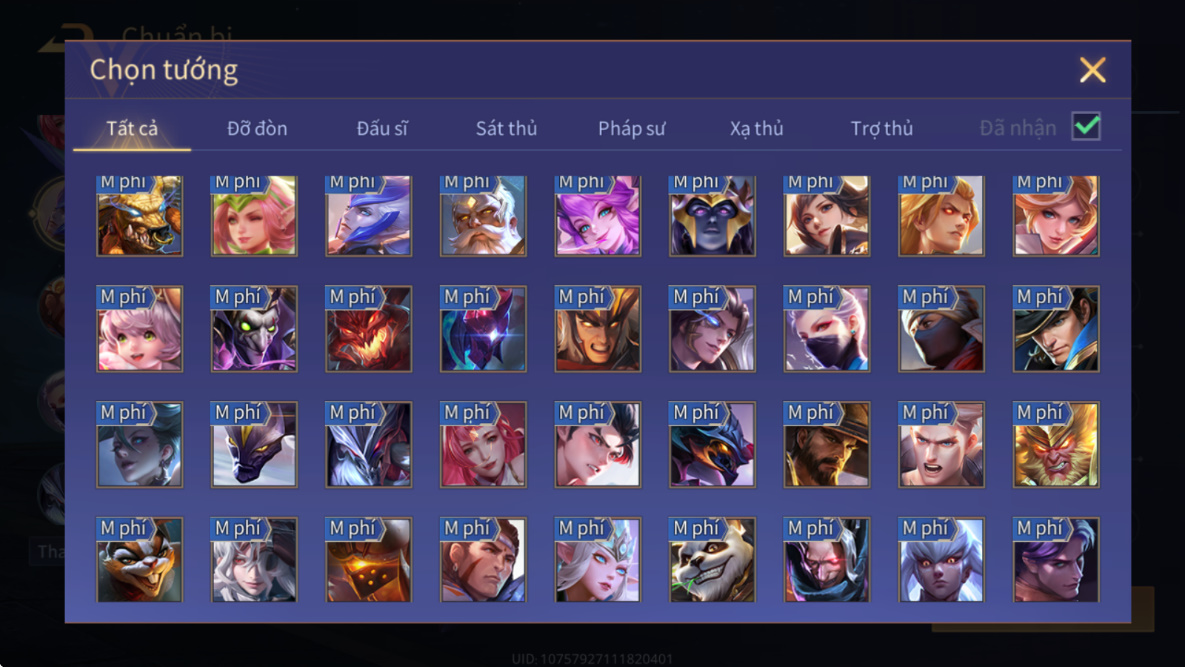Image resolution: width=1185 pixels, height=667 pixels.
Task: Choose the golden monkey king hero
Action: coord(1056,444)
